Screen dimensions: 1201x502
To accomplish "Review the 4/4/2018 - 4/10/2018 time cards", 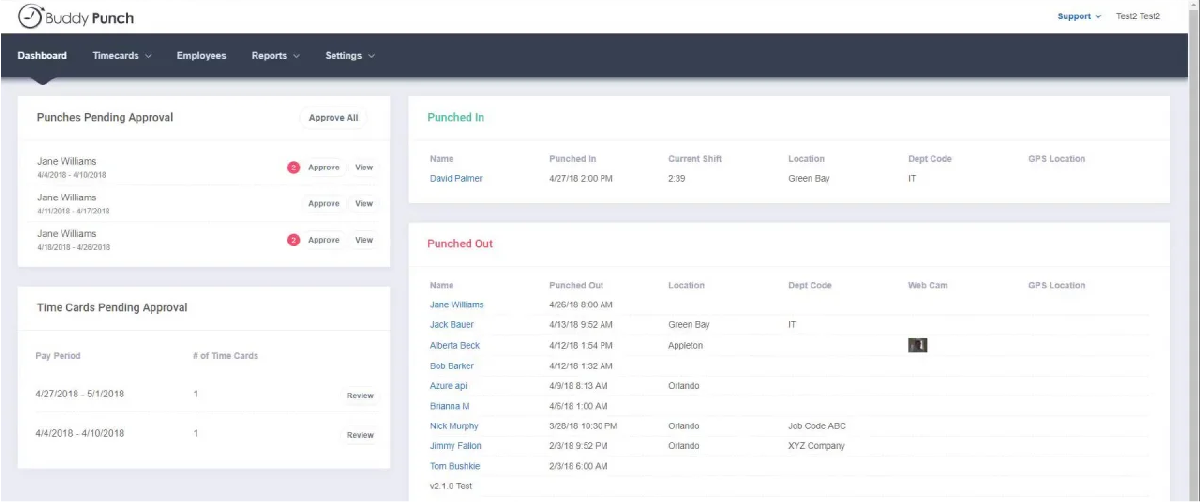I will pyautogui.click(x=360, y=436).
